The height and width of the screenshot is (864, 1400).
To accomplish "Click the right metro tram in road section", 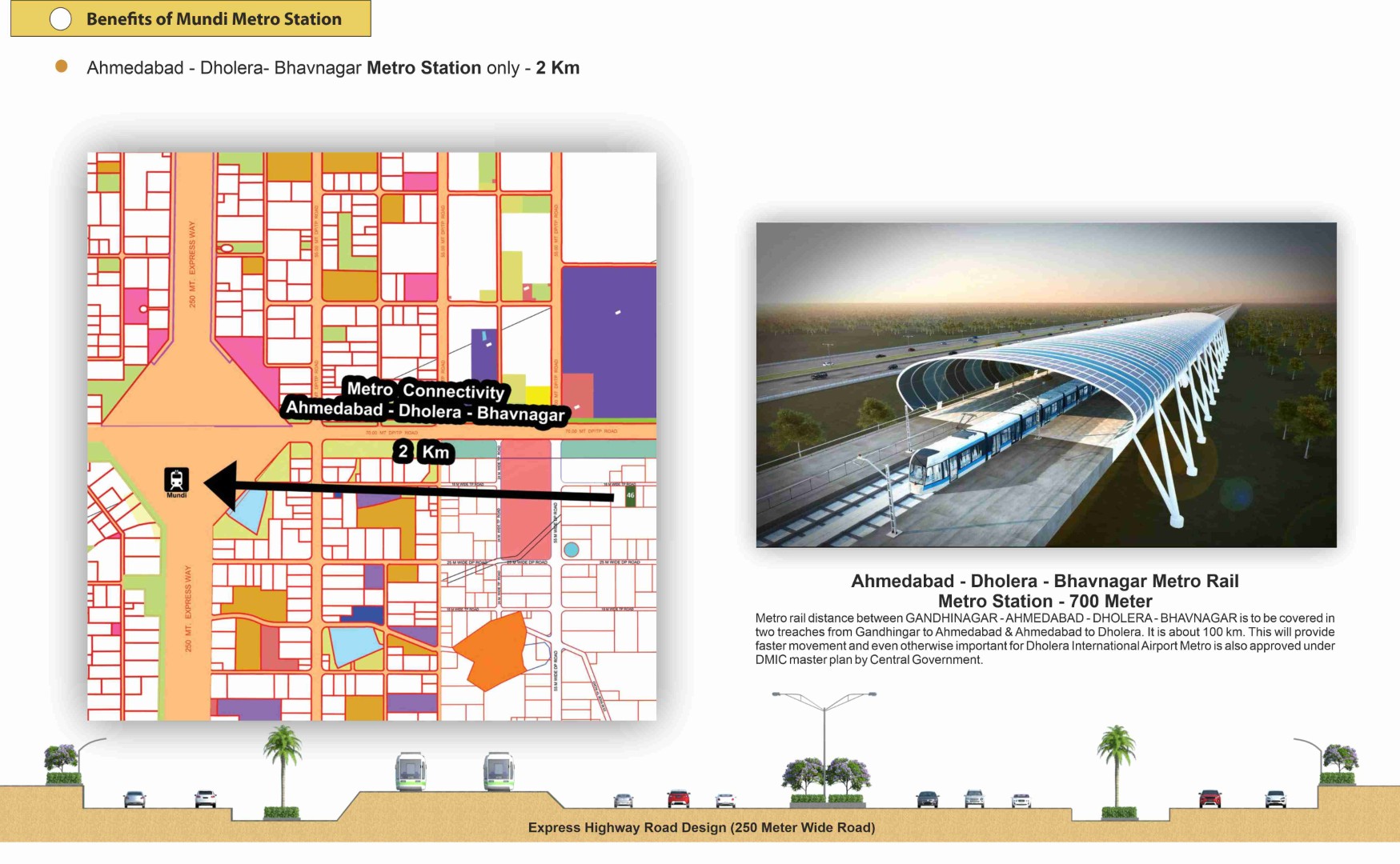I will click(498, 771).
